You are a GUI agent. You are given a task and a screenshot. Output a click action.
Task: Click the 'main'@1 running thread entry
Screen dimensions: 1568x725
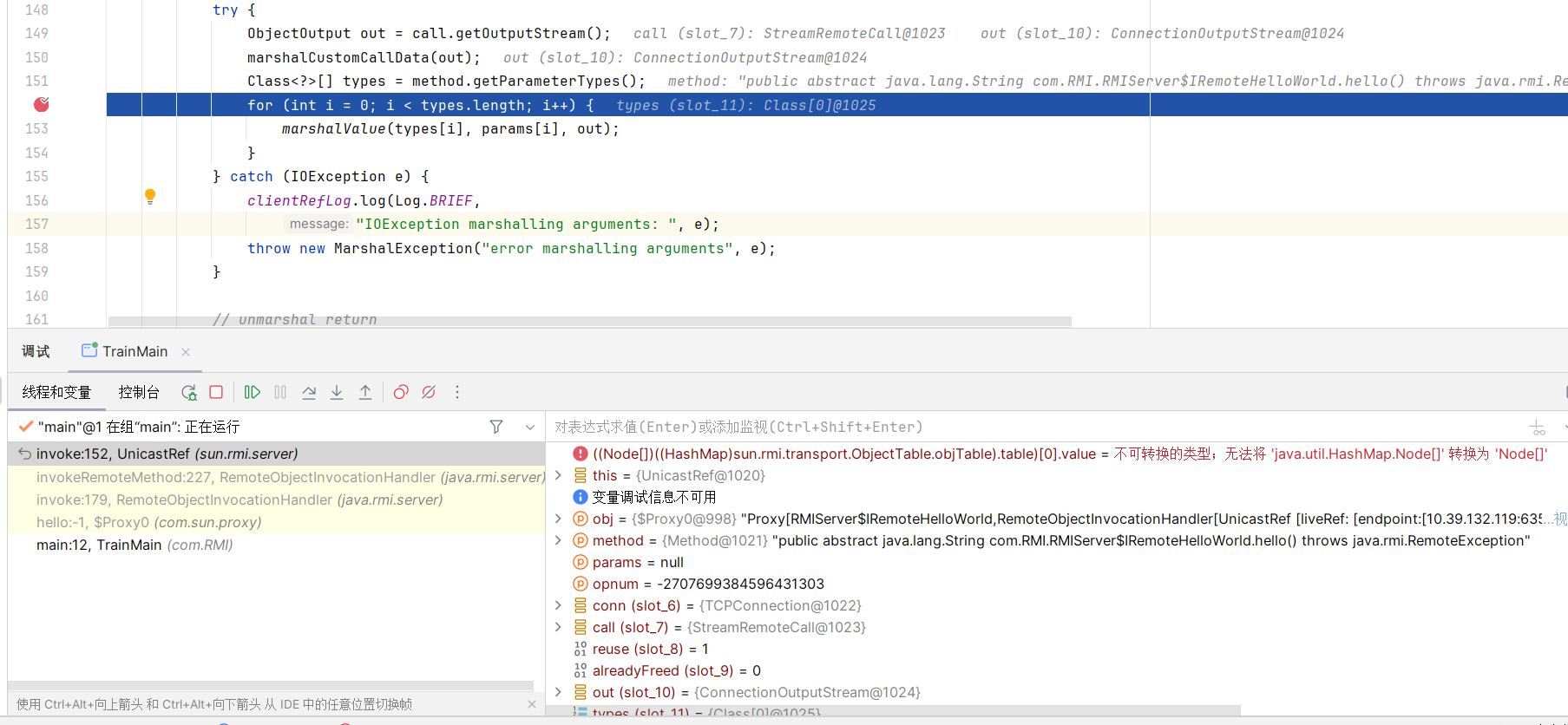click(139, 427)
